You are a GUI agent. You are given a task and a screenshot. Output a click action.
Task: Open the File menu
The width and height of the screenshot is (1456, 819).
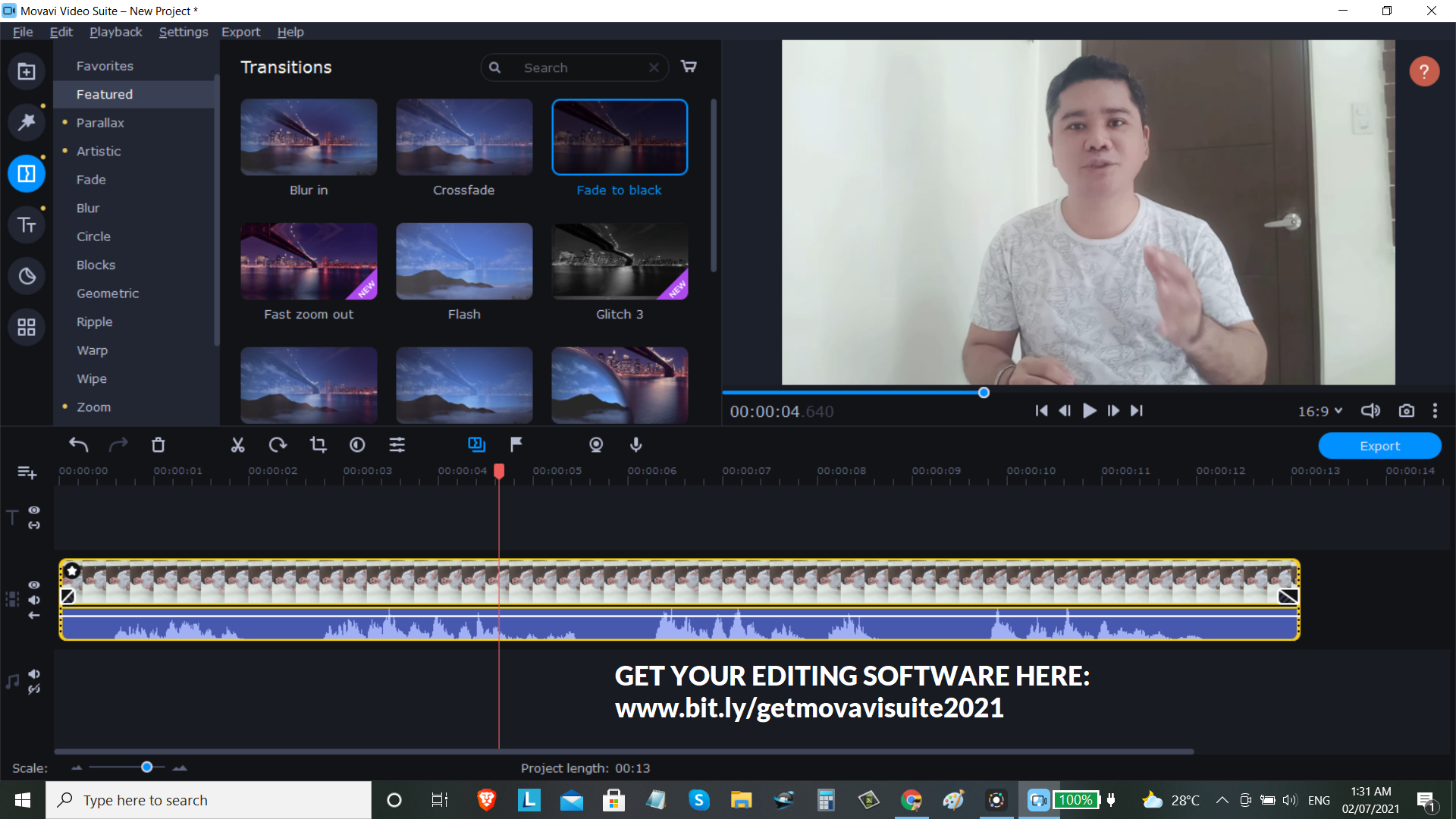23,32
